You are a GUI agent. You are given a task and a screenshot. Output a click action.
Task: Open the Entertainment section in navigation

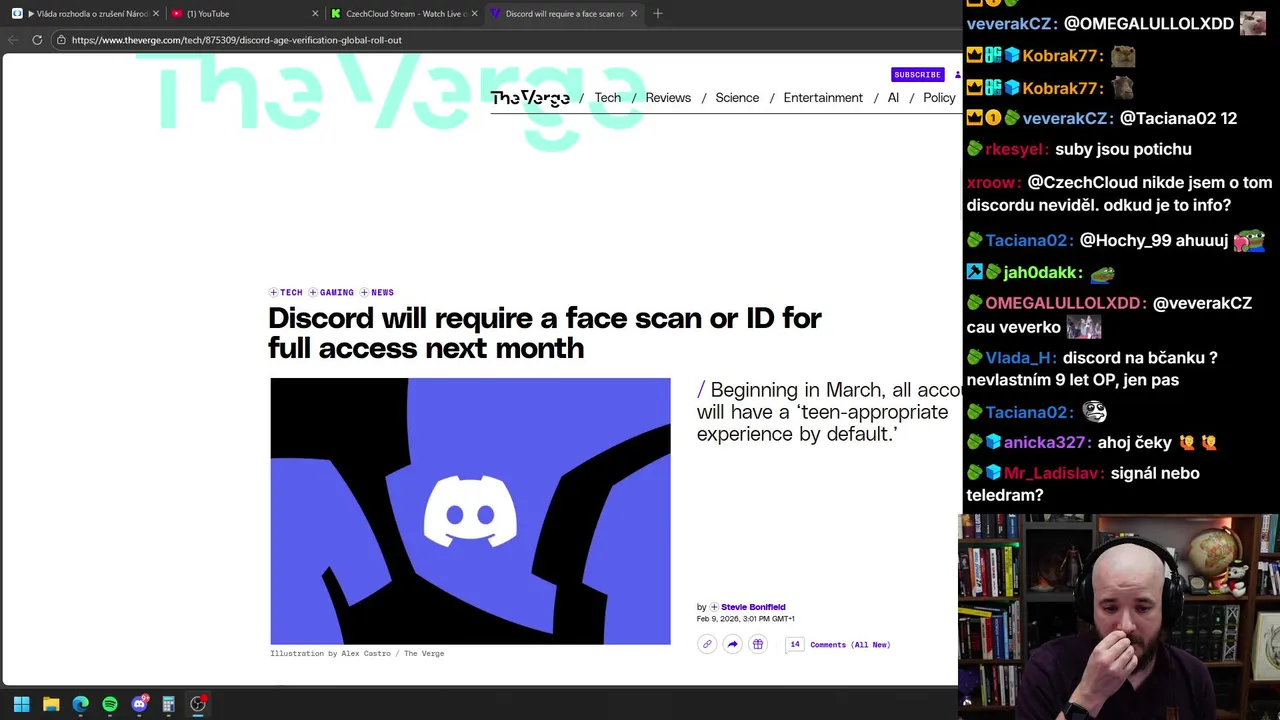click(x=823, y=98)
